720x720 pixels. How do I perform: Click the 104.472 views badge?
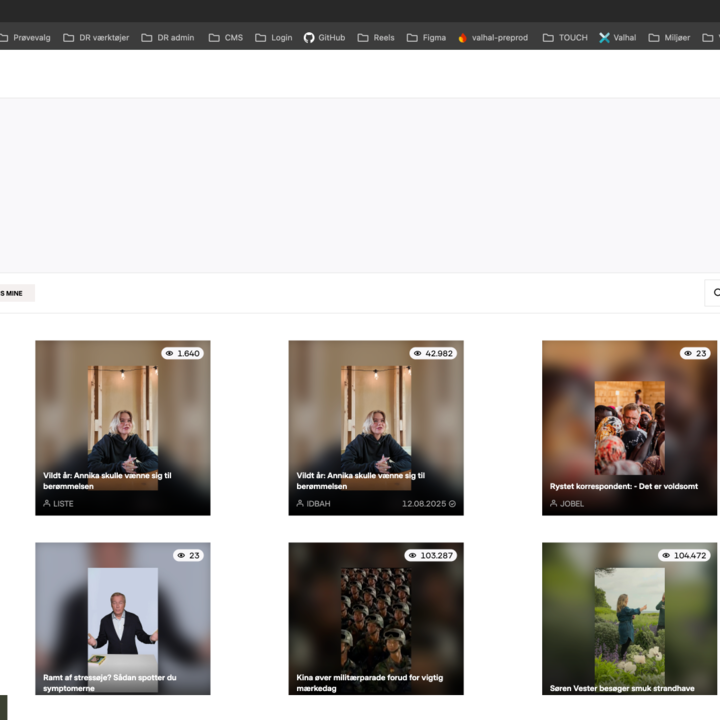pos(684,555)
